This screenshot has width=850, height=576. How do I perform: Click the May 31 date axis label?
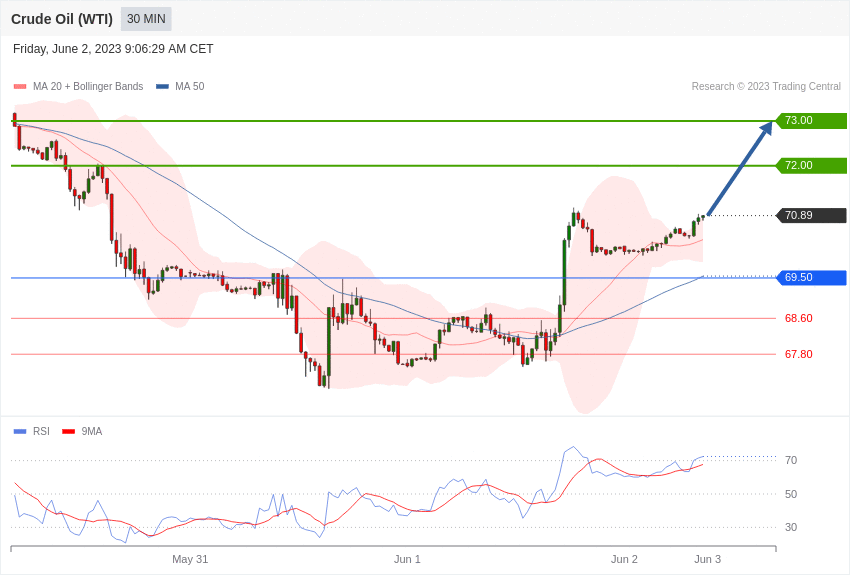click(190, 559)
